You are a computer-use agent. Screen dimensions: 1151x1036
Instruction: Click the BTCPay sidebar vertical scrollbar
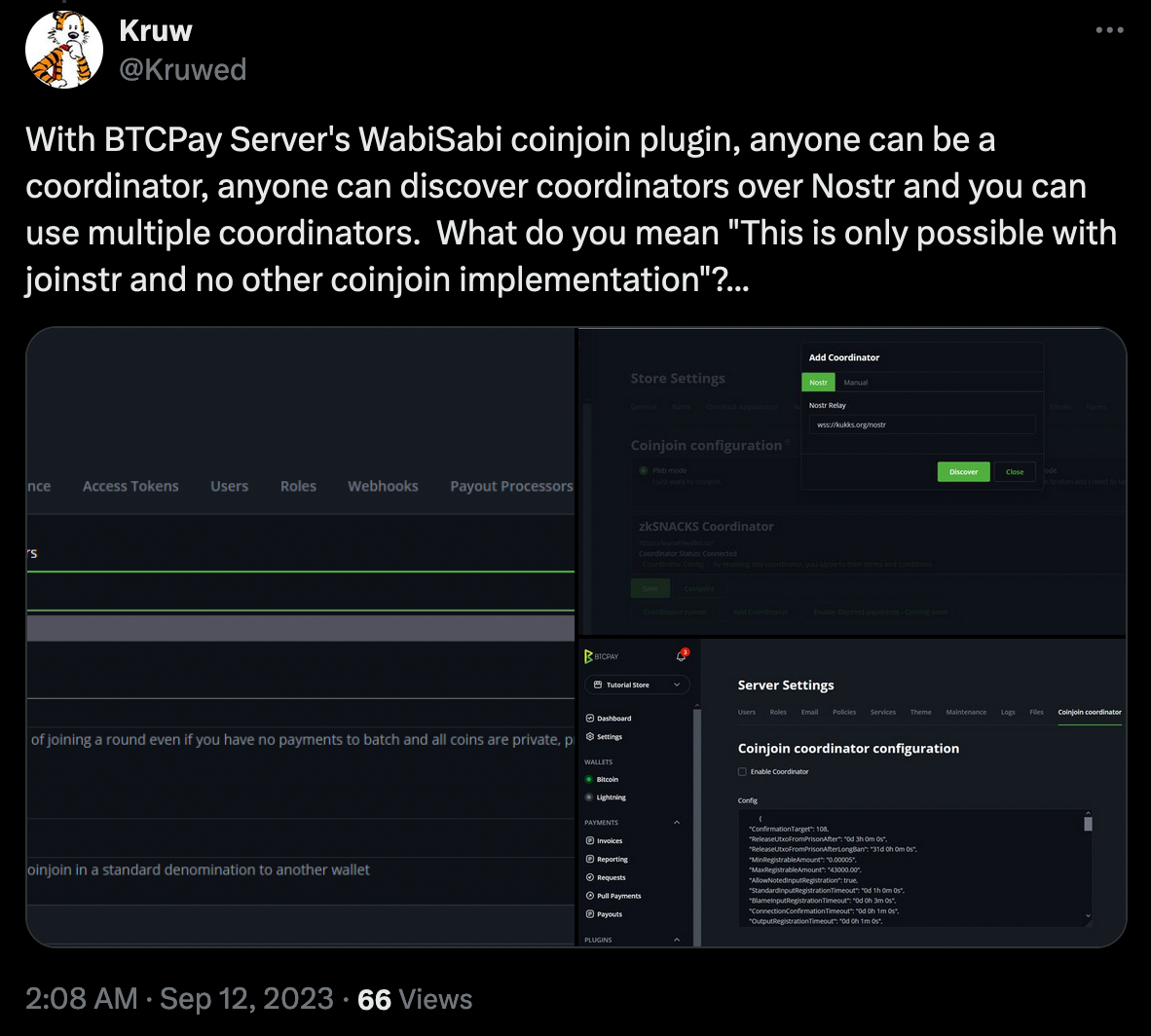click(696, 825)
